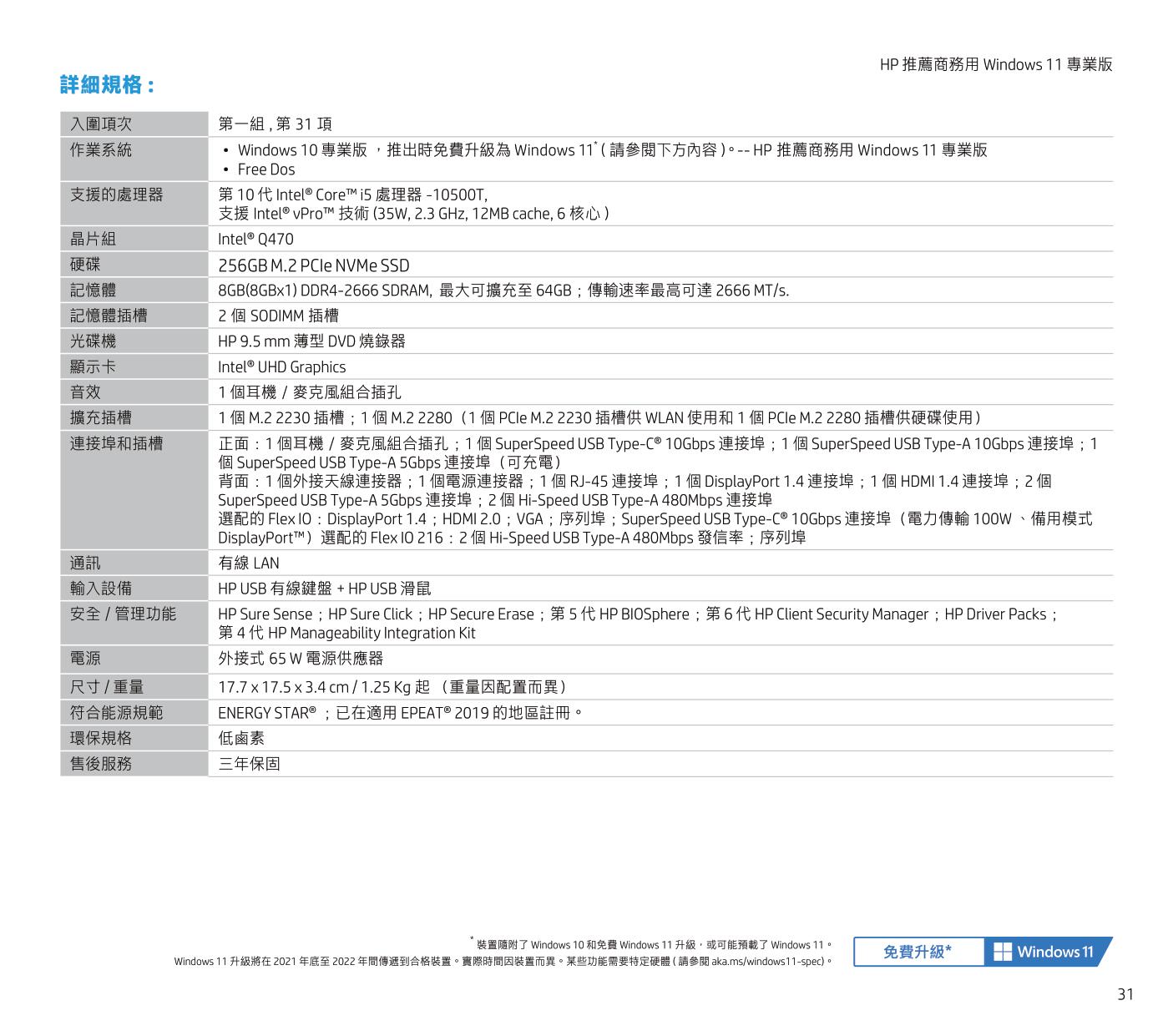Viewport: 1173px width, 1036px height.
Task: Click the Free Dos bullet item
Action: point(265,169)
